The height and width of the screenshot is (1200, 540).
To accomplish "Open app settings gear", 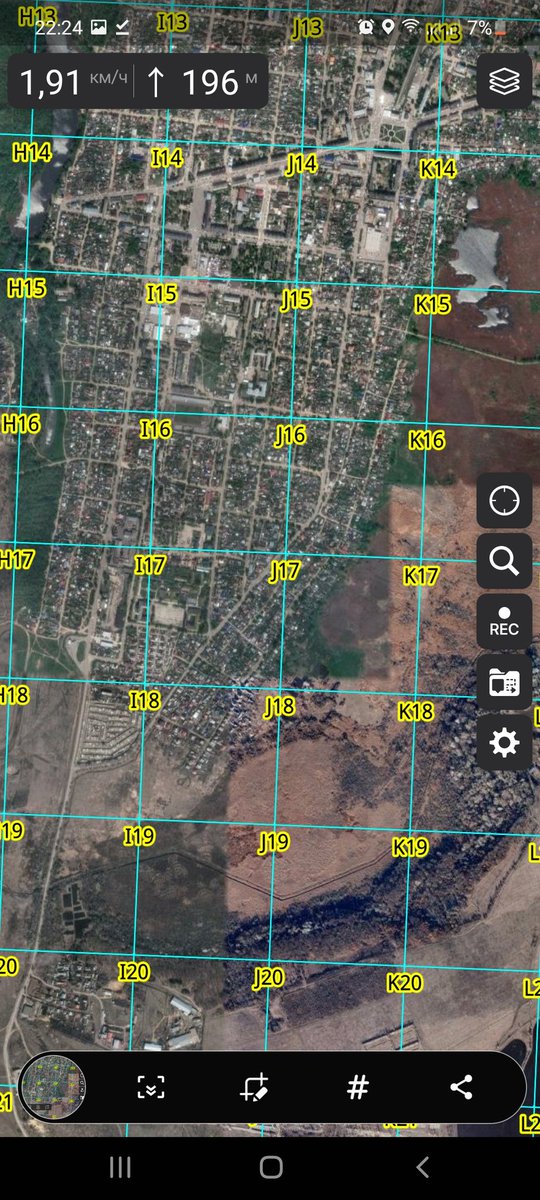I will click(x=504, y=743).
